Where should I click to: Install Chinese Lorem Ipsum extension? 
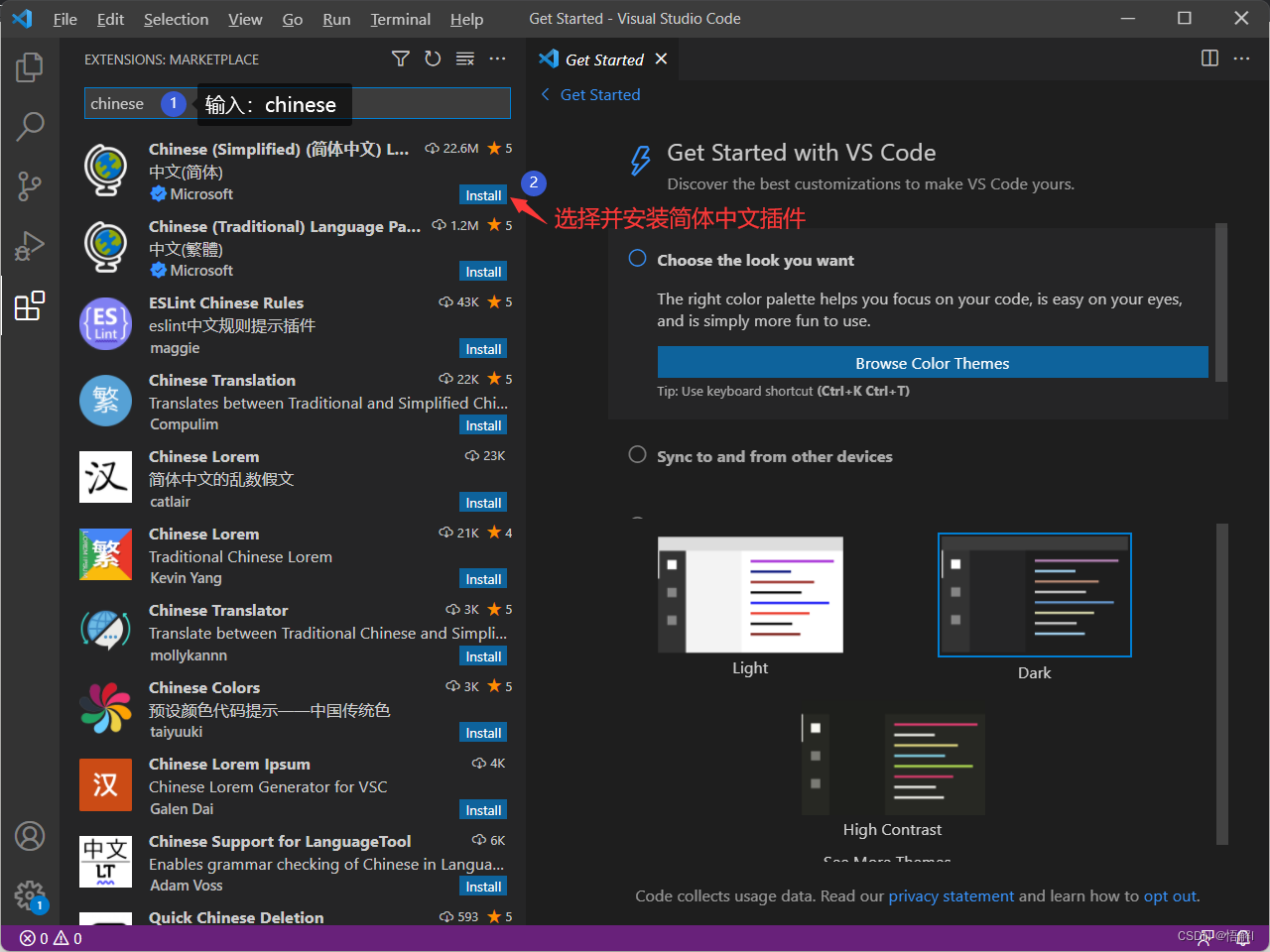[x=483, y=810]
